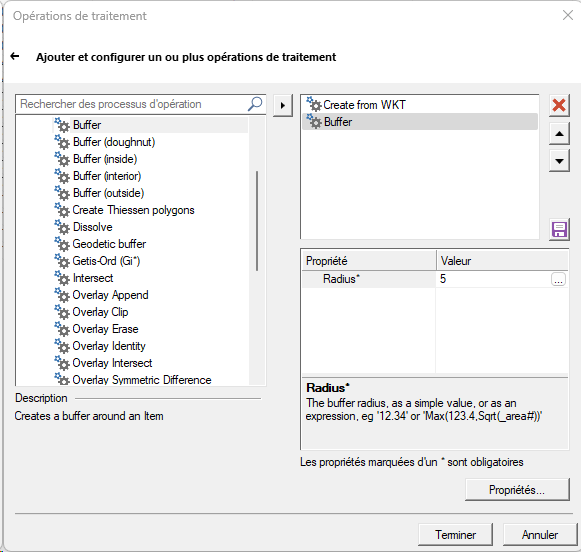581x552 pixels.
Task: Select Buffer (interior) operation
Action: point(107,176)
